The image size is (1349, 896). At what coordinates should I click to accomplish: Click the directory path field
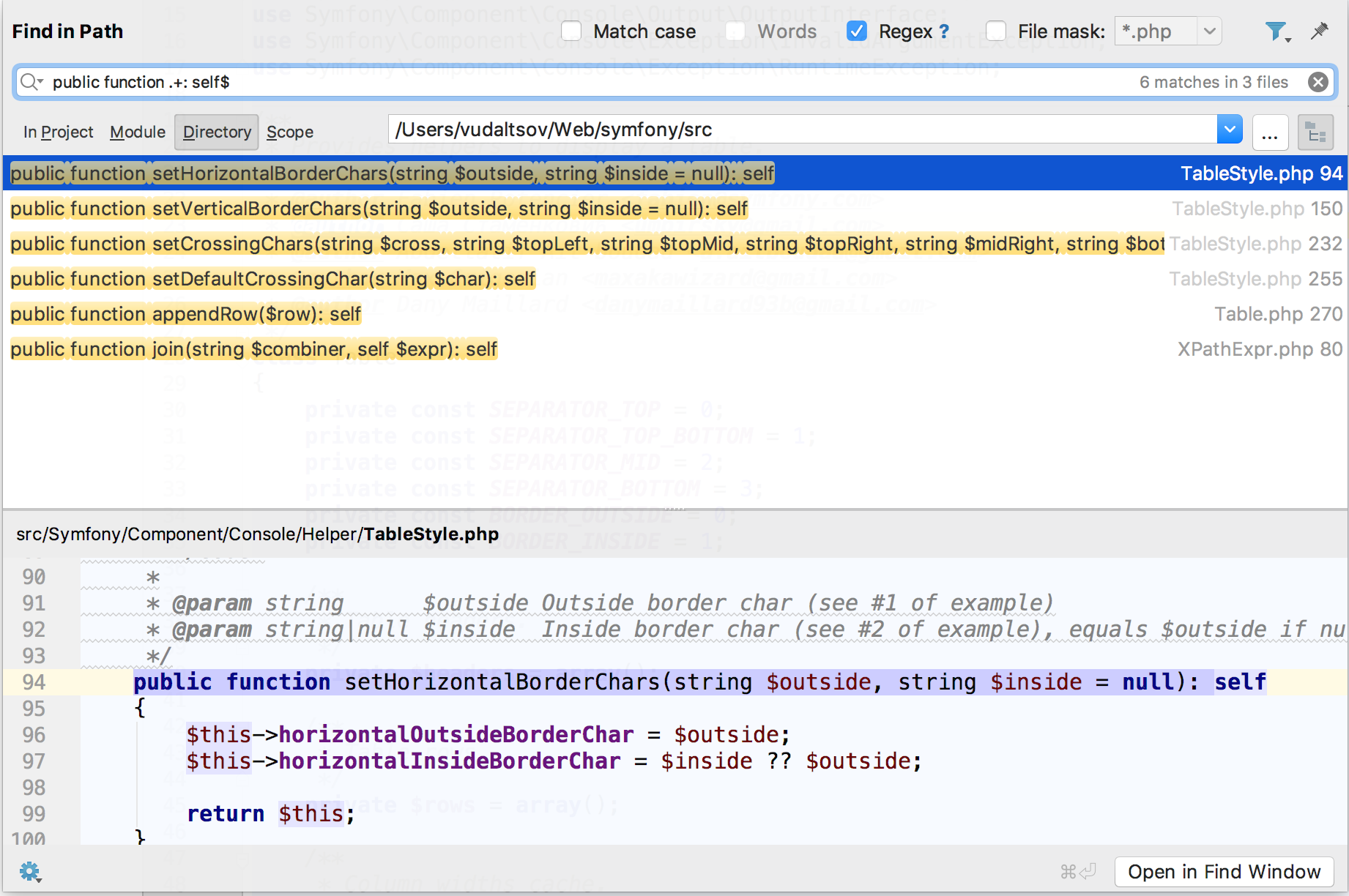(x=803, y=130)
